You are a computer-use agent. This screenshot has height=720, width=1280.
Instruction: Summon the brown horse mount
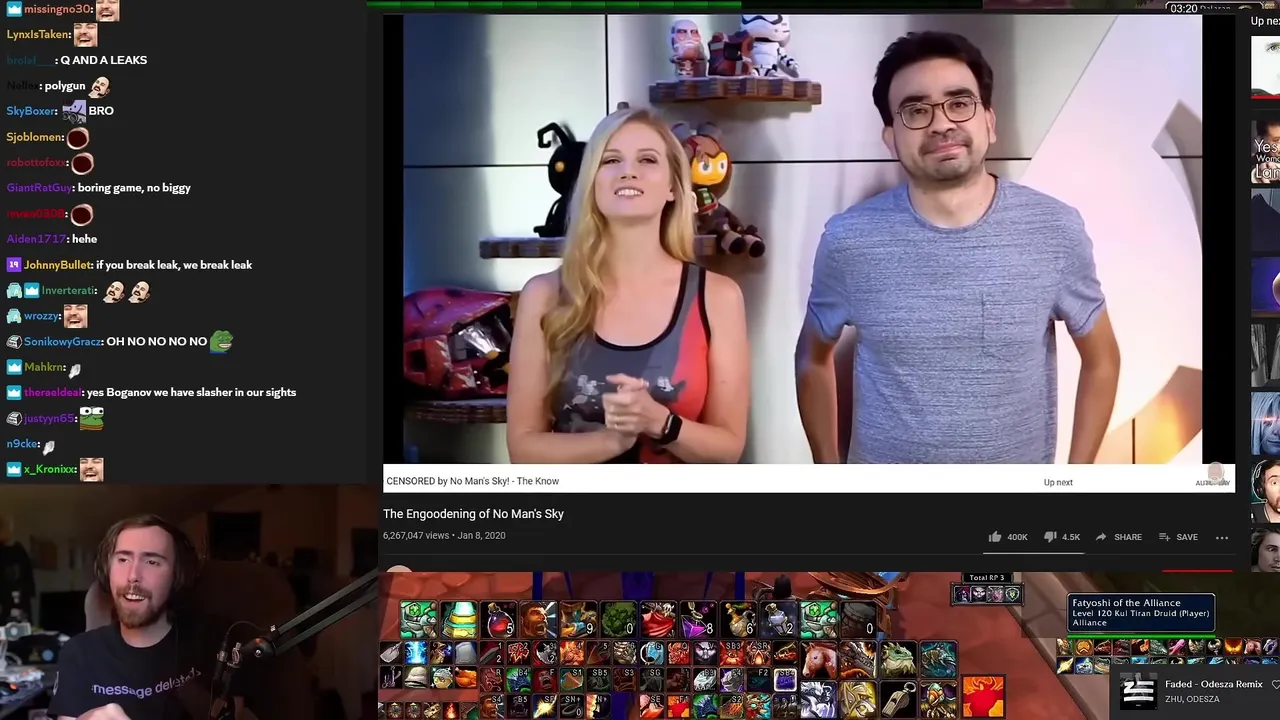tap(818, 659)
